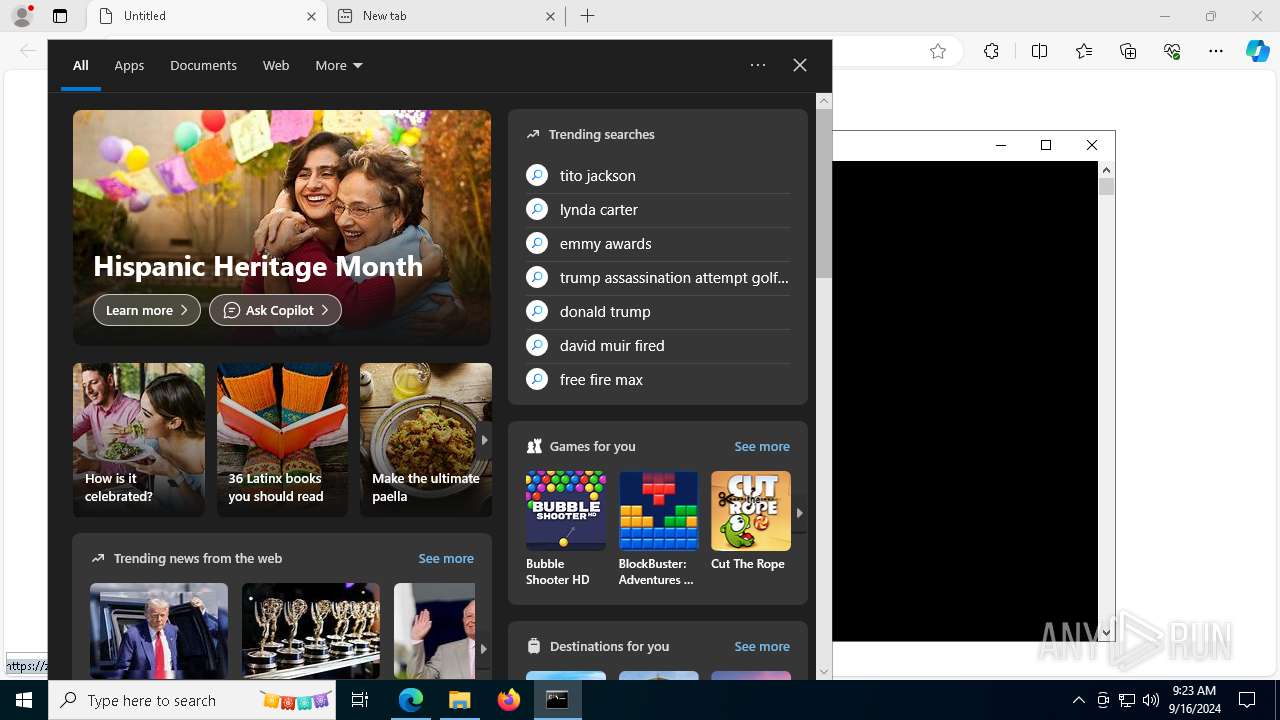Click the Ask Copilot button
This screenshot has width=1280, height=720.
point(275,310)
